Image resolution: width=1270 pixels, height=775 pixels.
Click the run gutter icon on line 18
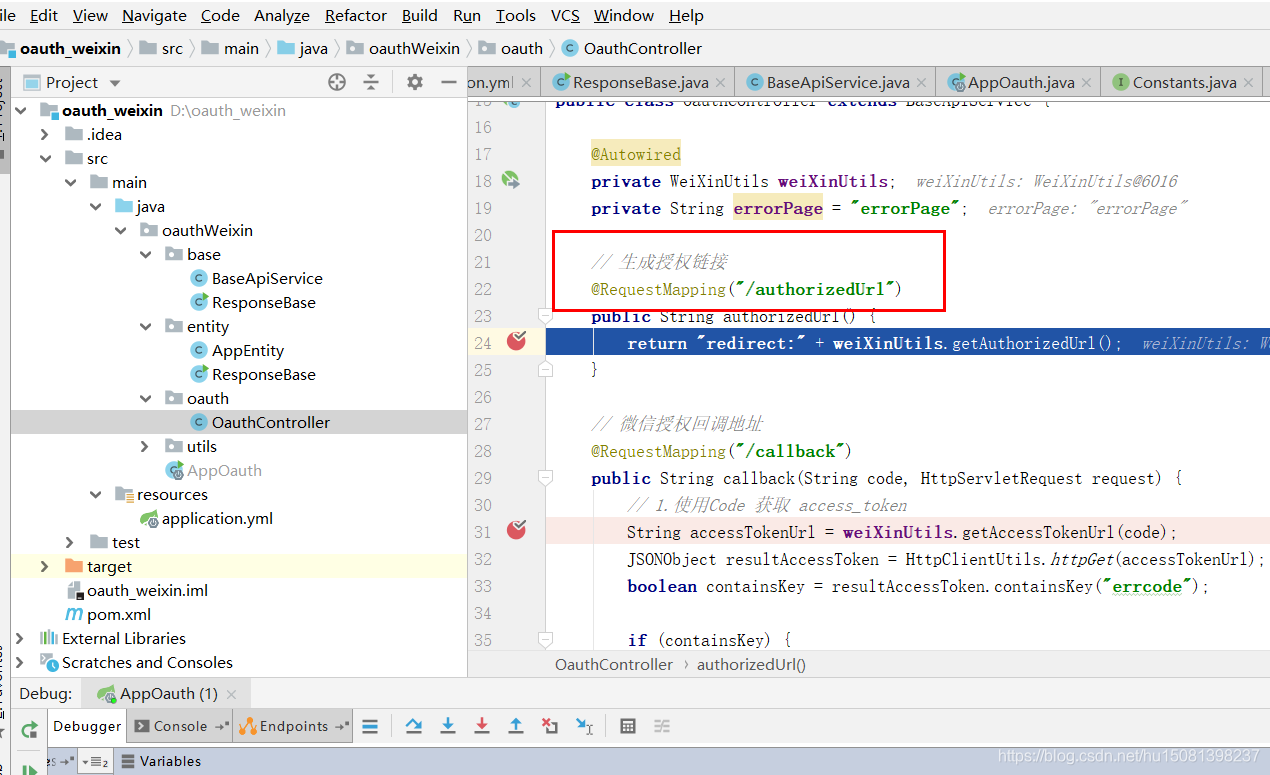click(x=511, y=181)
